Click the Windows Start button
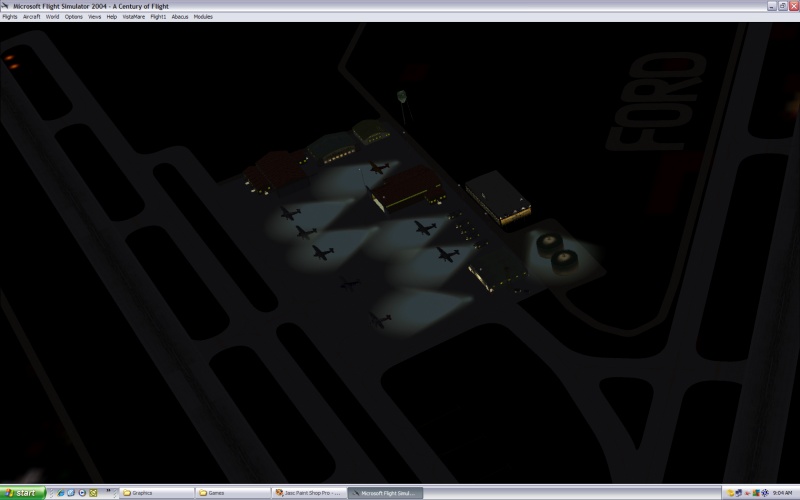Image resolution: width=800 pixels, height=500 pixels. 22,493
